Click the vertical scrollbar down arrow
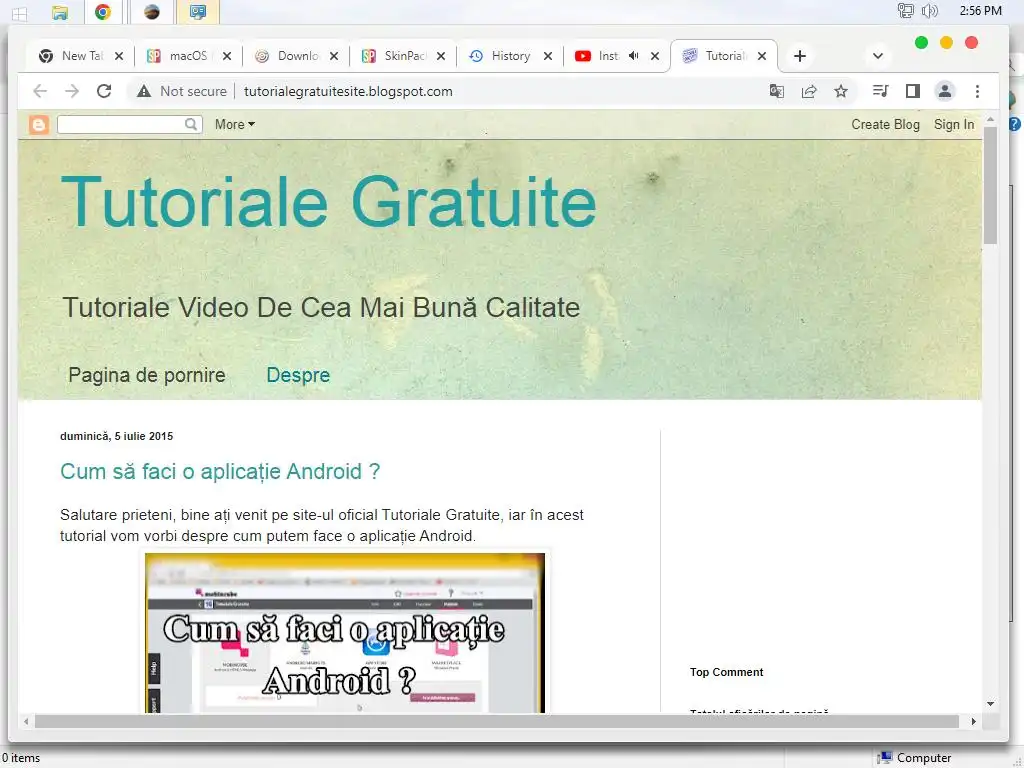 [990, 704]
